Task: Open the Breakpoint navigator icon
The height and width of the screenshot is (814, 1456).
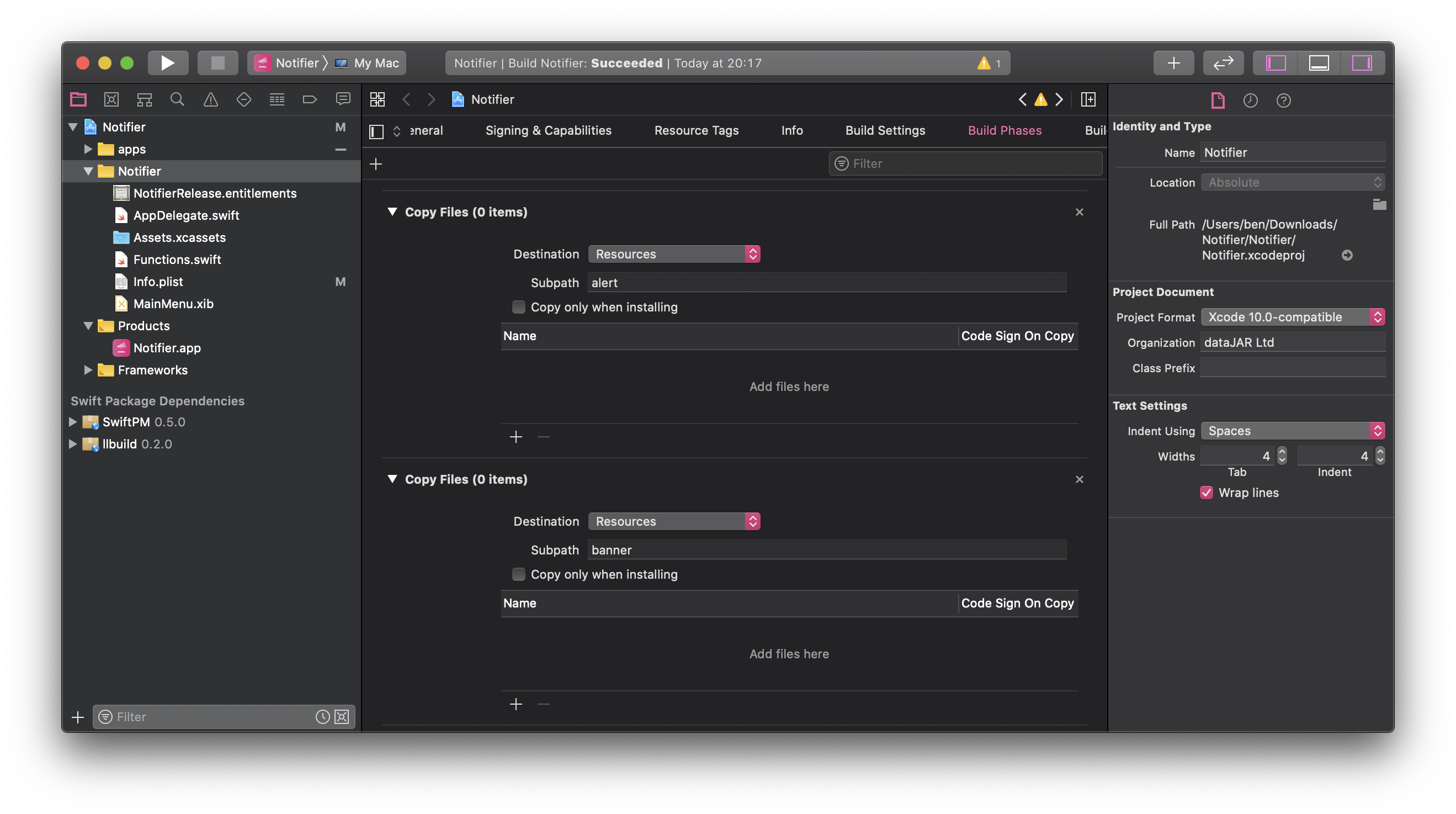Action: coord(310,99)
